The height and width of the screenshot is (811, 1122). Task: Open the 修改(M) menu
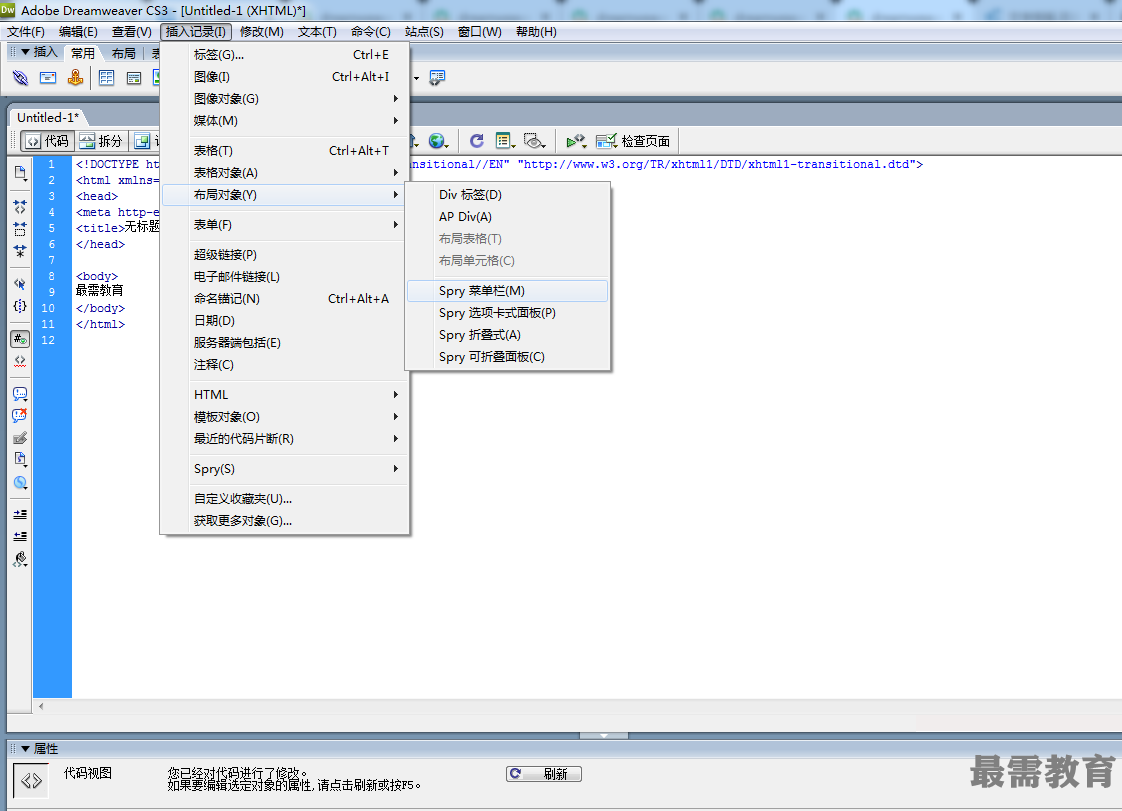click(262, 32)
